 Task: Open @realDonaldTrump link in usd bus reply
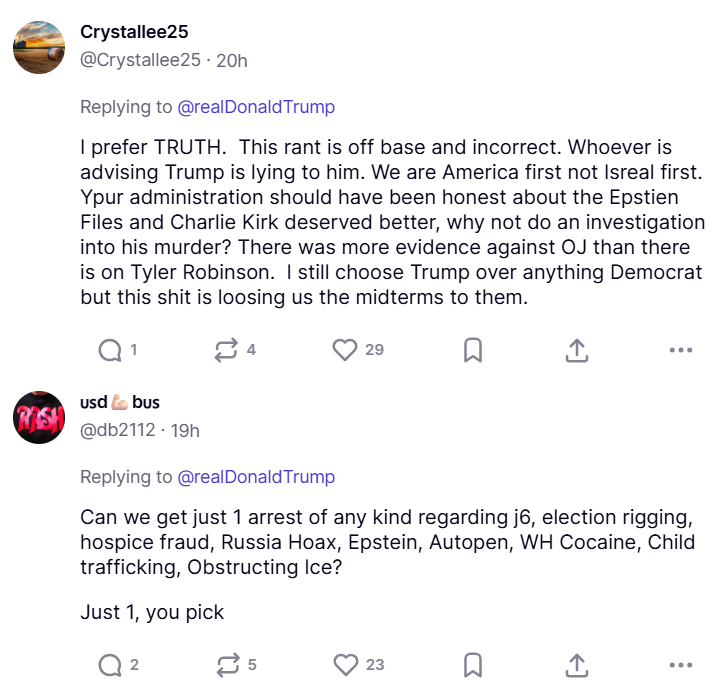[256, 477]
